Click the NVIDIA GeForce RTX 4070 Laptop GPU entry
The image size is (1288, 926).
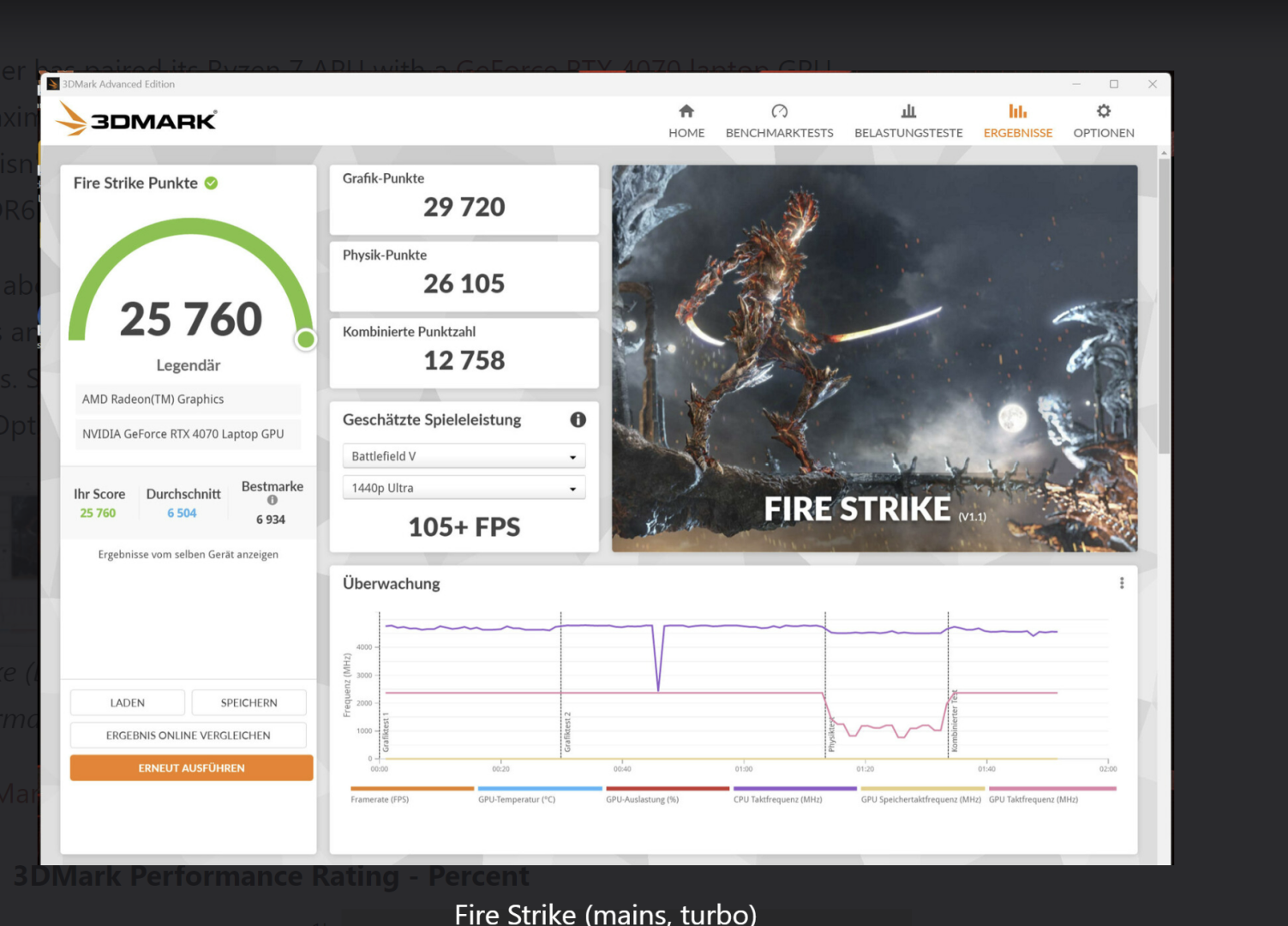point(189,434)
